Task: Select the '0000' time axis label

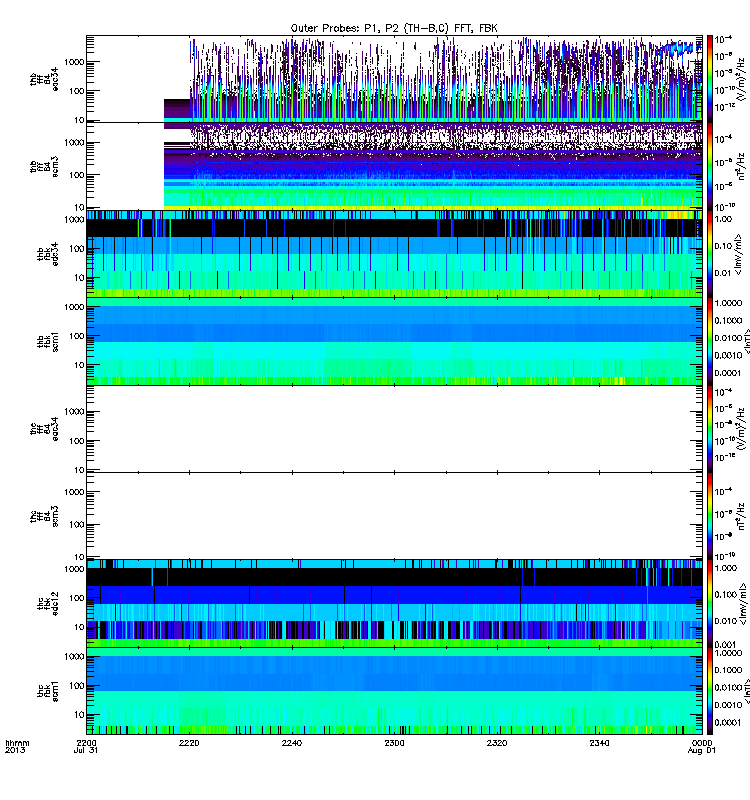Action: point(702,743)
